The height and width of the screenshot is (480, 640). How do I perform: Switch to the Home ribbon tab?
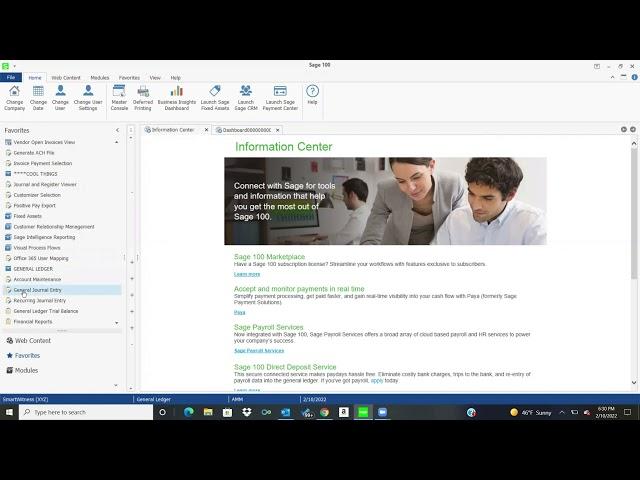point(35,78)
